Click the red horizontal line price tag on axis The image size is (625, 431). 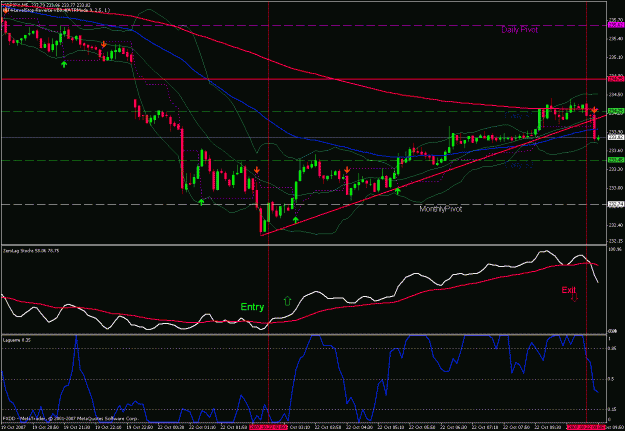(x=616, y=79)
